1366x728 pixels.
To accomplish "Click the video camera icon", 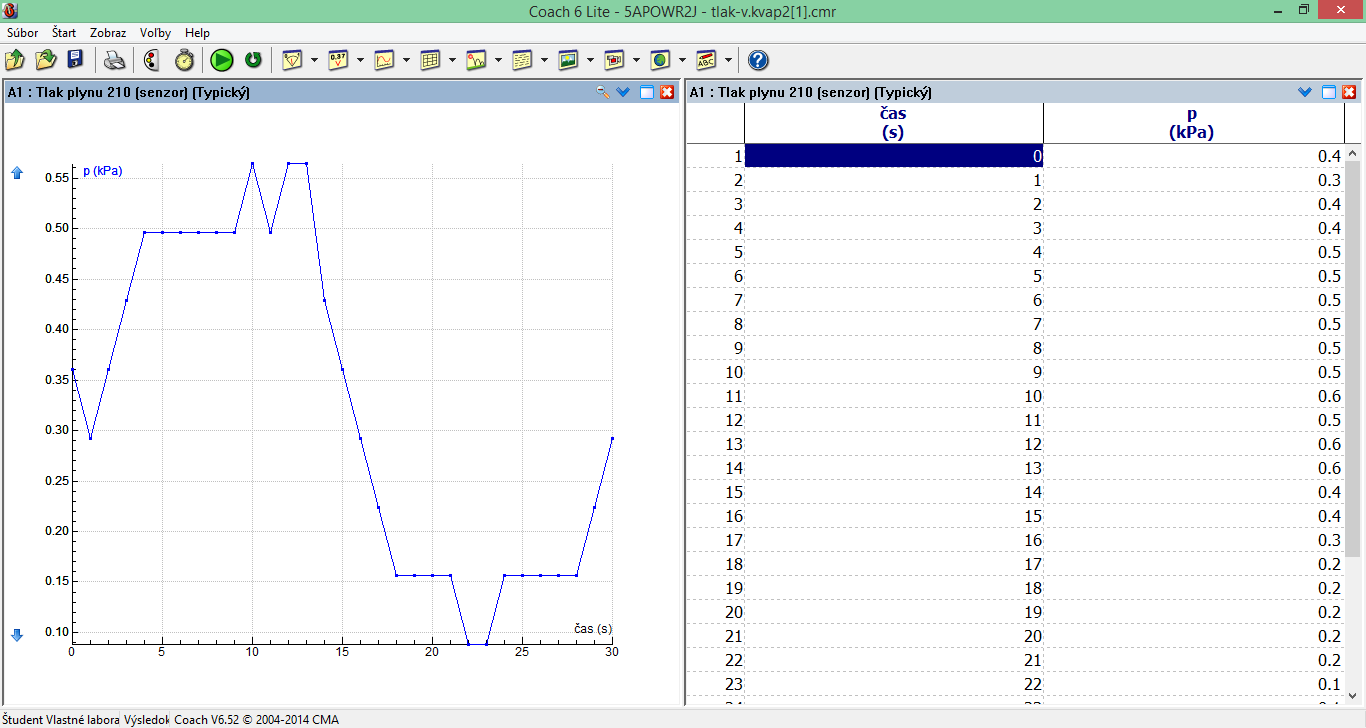I will tap(614, 60).
